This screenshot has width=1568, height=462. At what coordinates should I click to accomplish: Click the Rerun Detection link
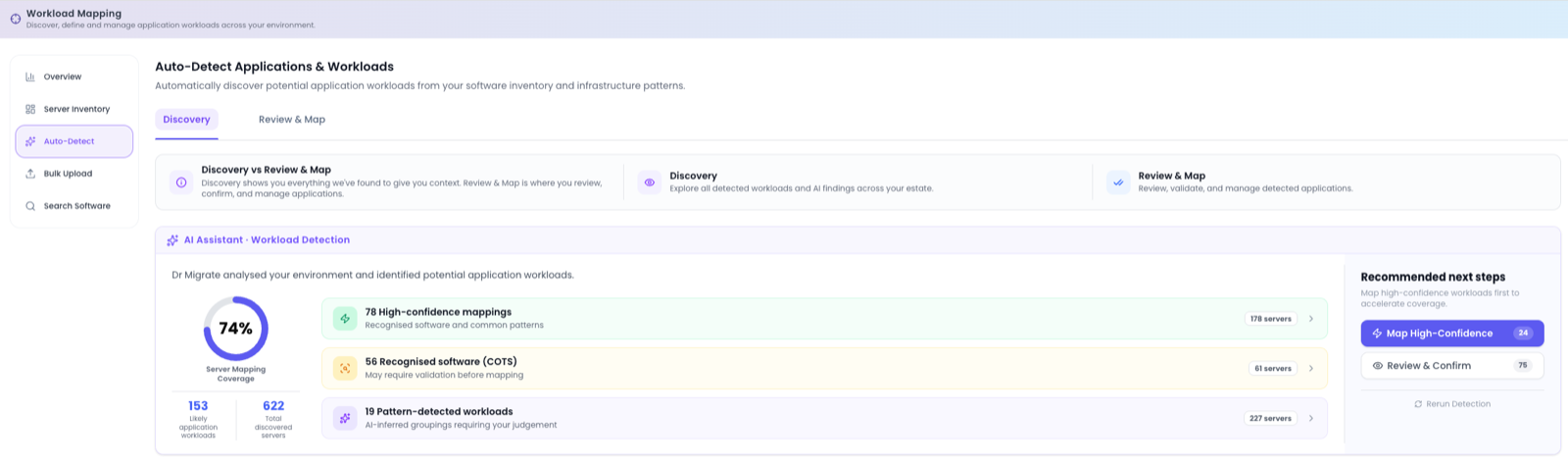1452,404
